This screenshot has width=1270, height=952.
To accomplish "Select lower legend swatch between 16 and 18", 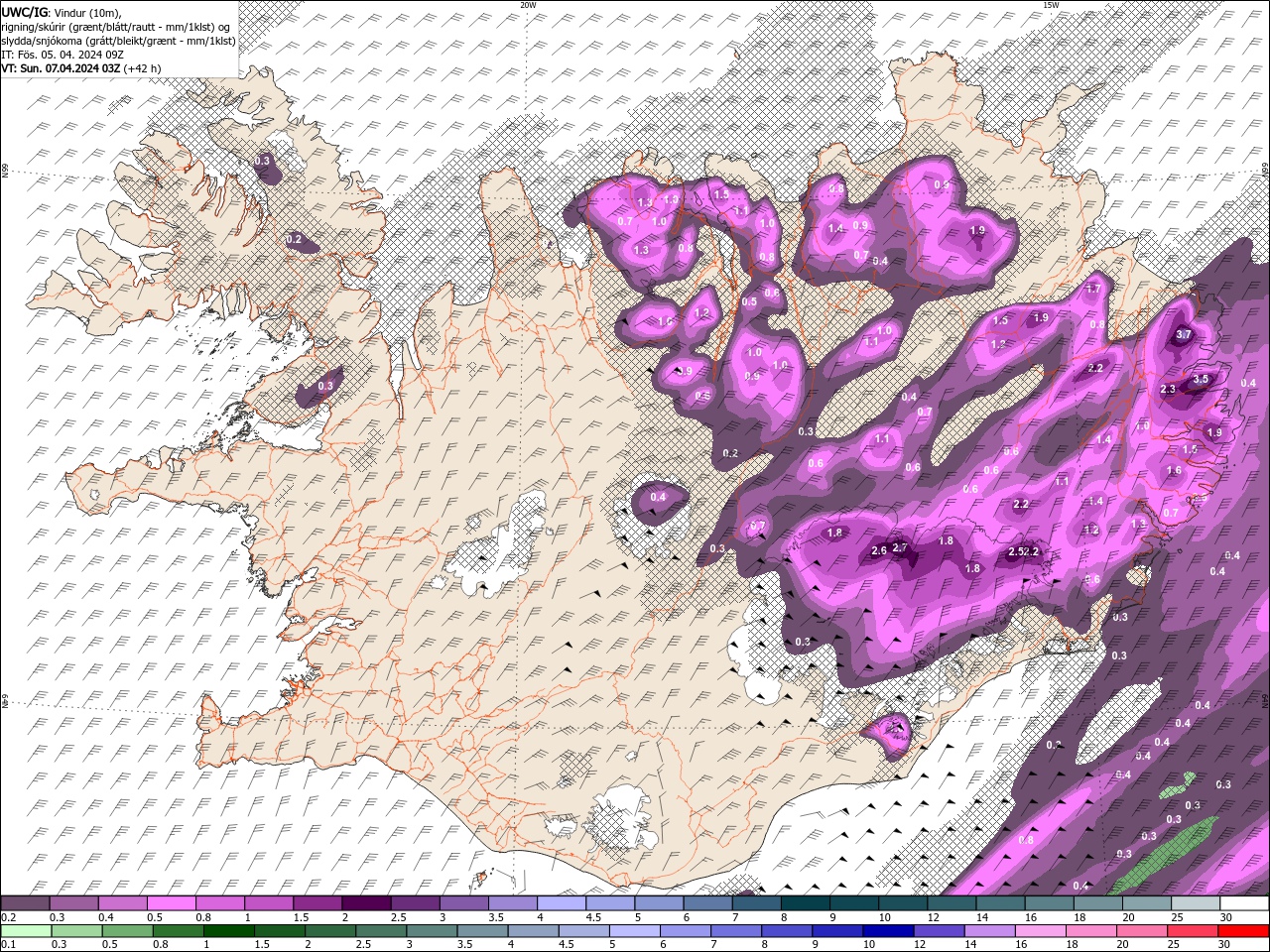I will [1039, 930].
